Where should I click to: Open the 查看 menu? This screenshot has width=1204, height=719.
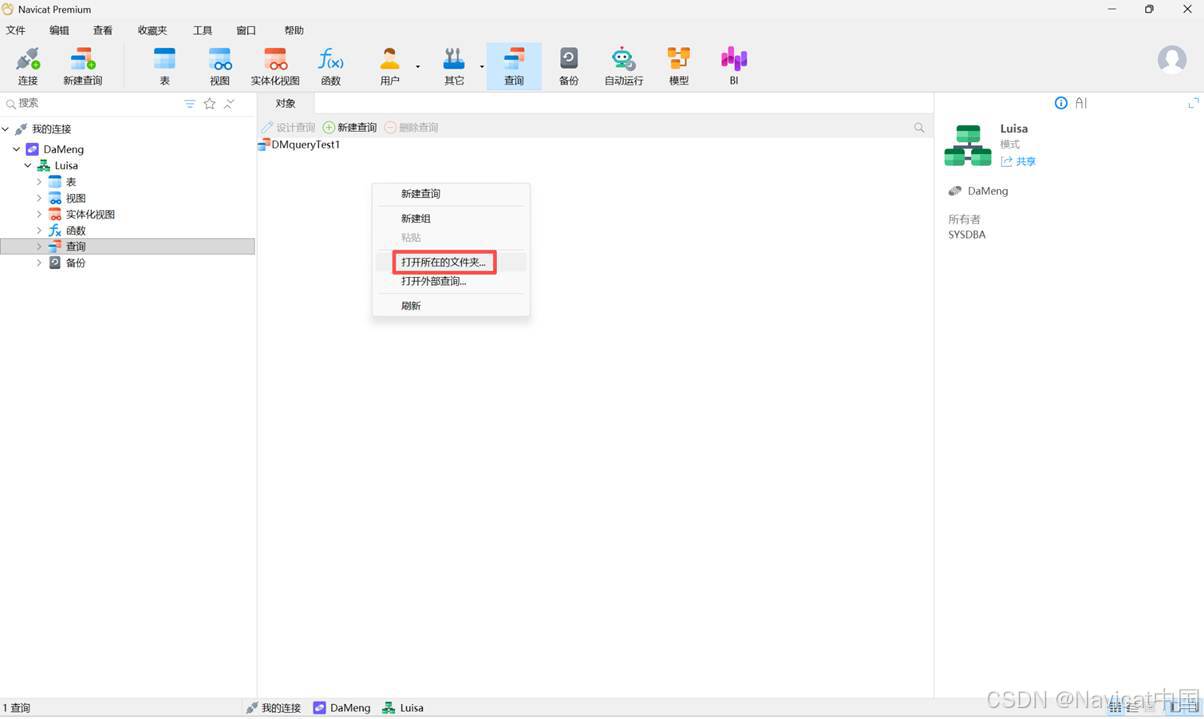point(103,30)
